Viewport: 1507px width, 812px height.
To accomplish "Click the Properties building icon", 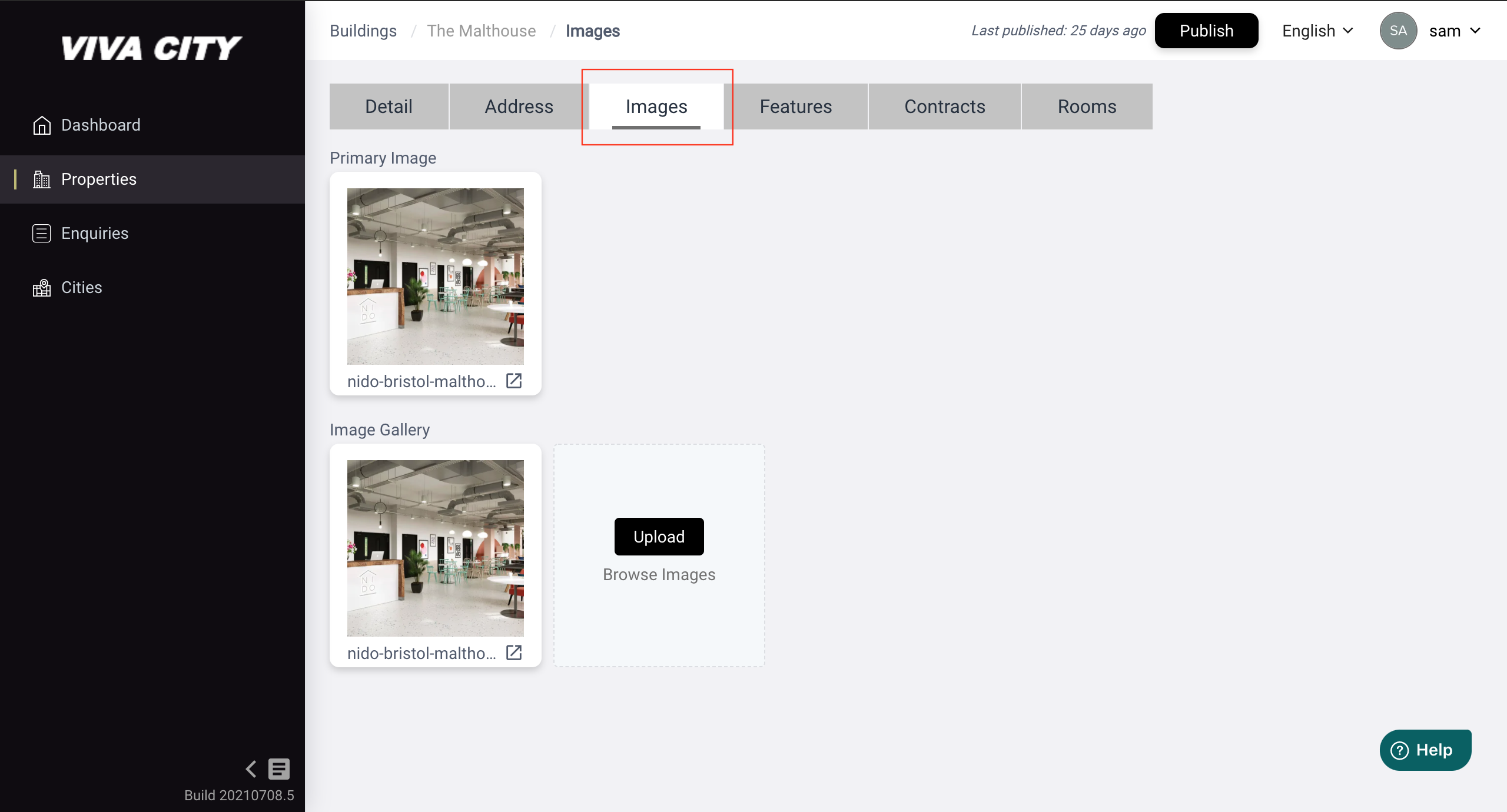I will coord(42,179).
